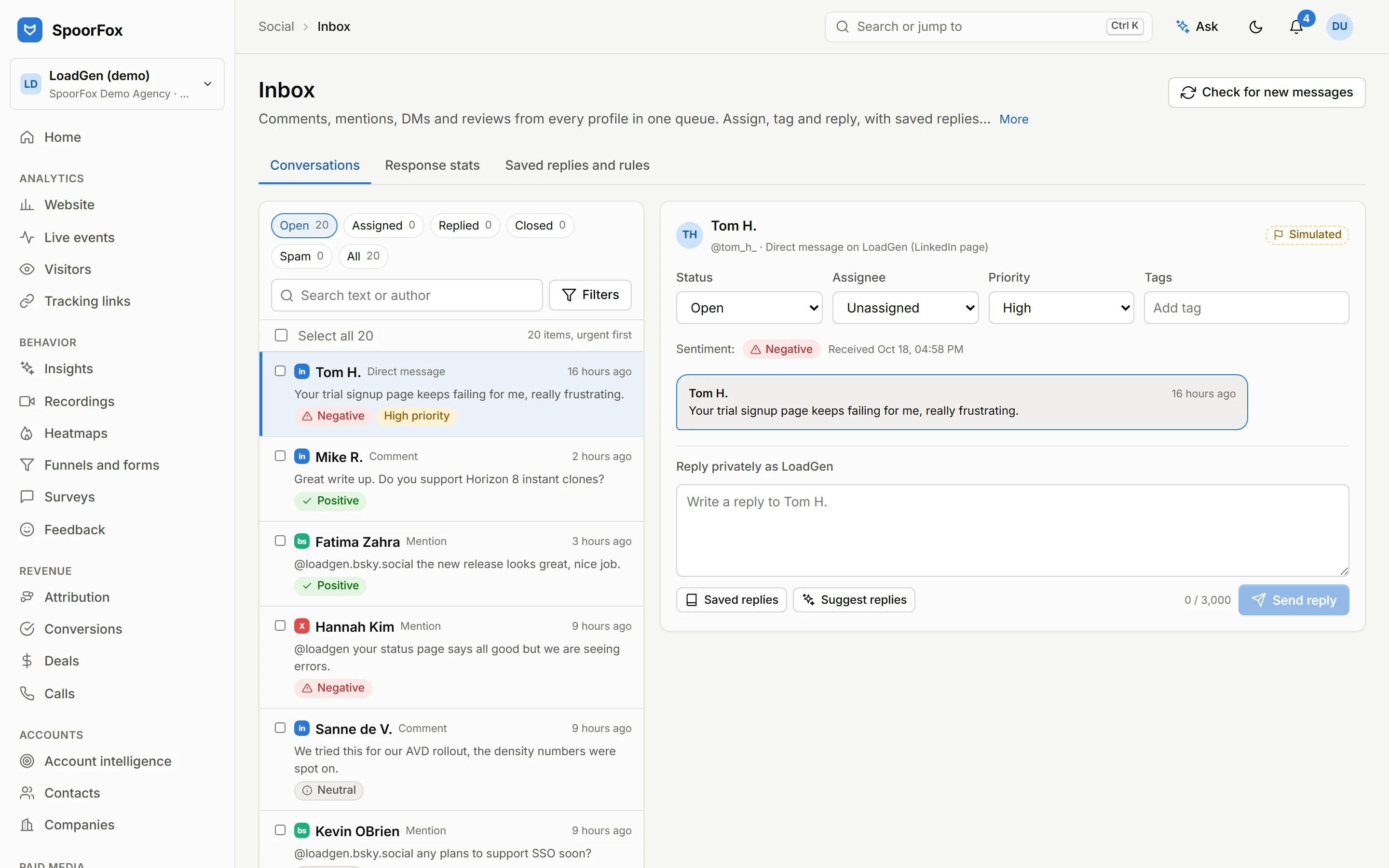Image resolution: width=1389 pixels, height=868 pixels.
Task: Click the More link in description
Action: pos(1014,120)
